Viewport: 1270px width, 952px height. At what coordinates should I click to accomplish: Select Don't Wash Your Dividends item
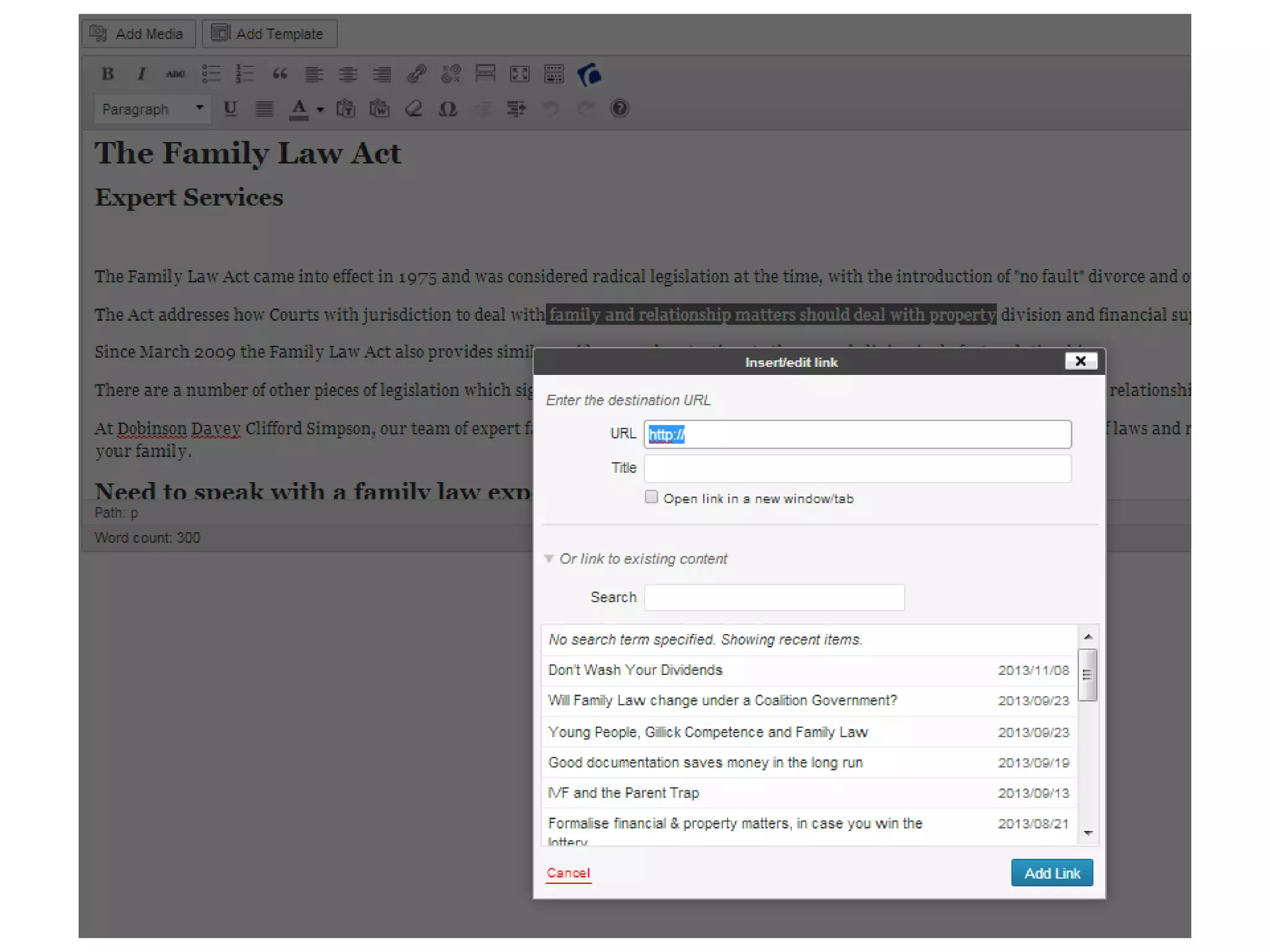[635, 670]
